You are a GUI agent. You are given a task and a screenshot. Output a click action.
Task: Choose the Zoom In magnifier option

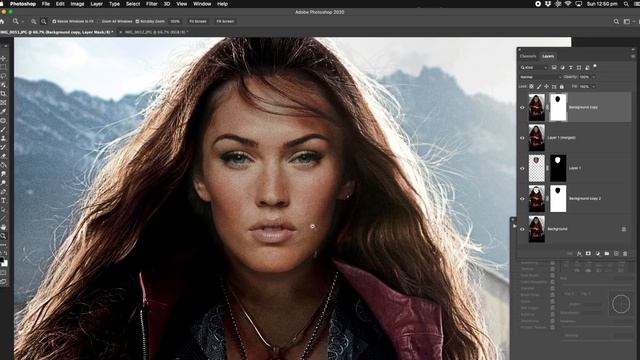click(x=33, y=21)
